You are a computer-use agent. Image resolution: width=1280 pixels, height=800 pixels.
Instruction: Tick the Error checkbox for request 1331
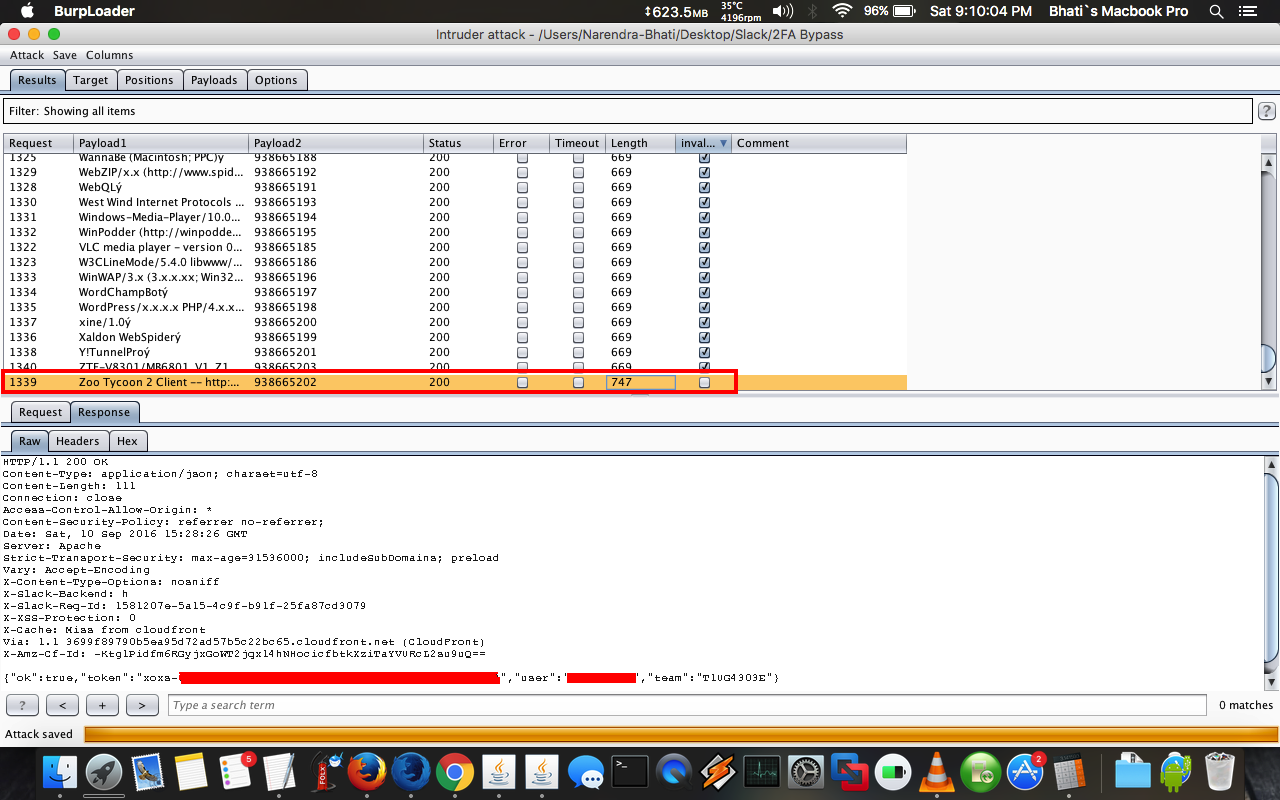[522, 217]
